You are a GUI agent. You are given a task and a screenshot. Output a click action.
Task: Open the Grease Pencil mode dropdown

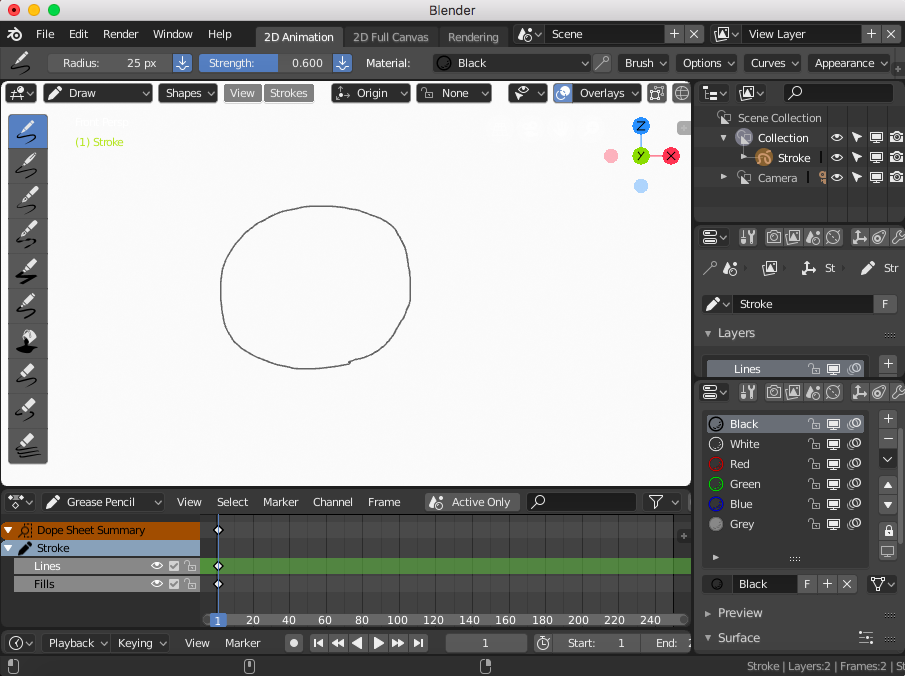pyautogui.click(x=103, y=502)
